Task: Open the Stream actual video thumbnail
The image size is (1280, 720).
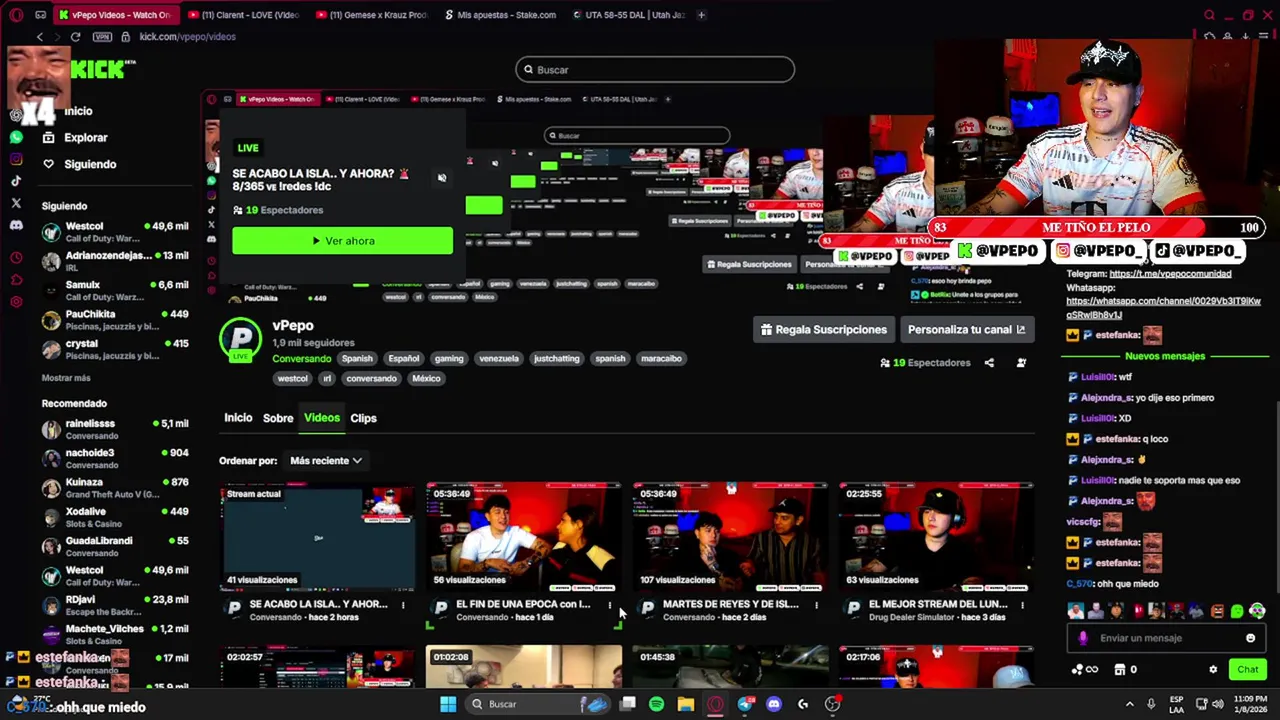Action: click(318, 537)
